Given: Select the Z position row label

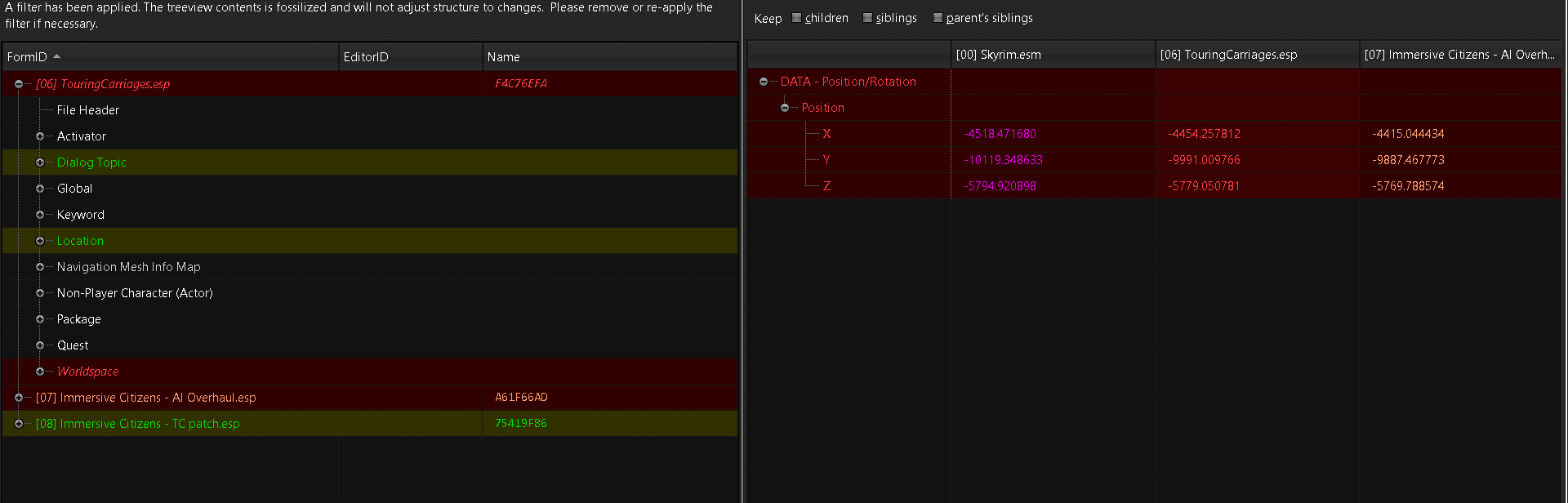Looking at the screenshot, I should pos(826,186).
